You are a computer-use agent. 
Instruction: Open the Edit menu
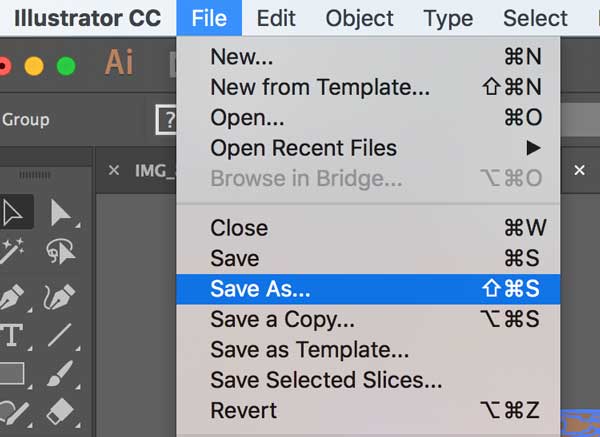coord(275,18)
